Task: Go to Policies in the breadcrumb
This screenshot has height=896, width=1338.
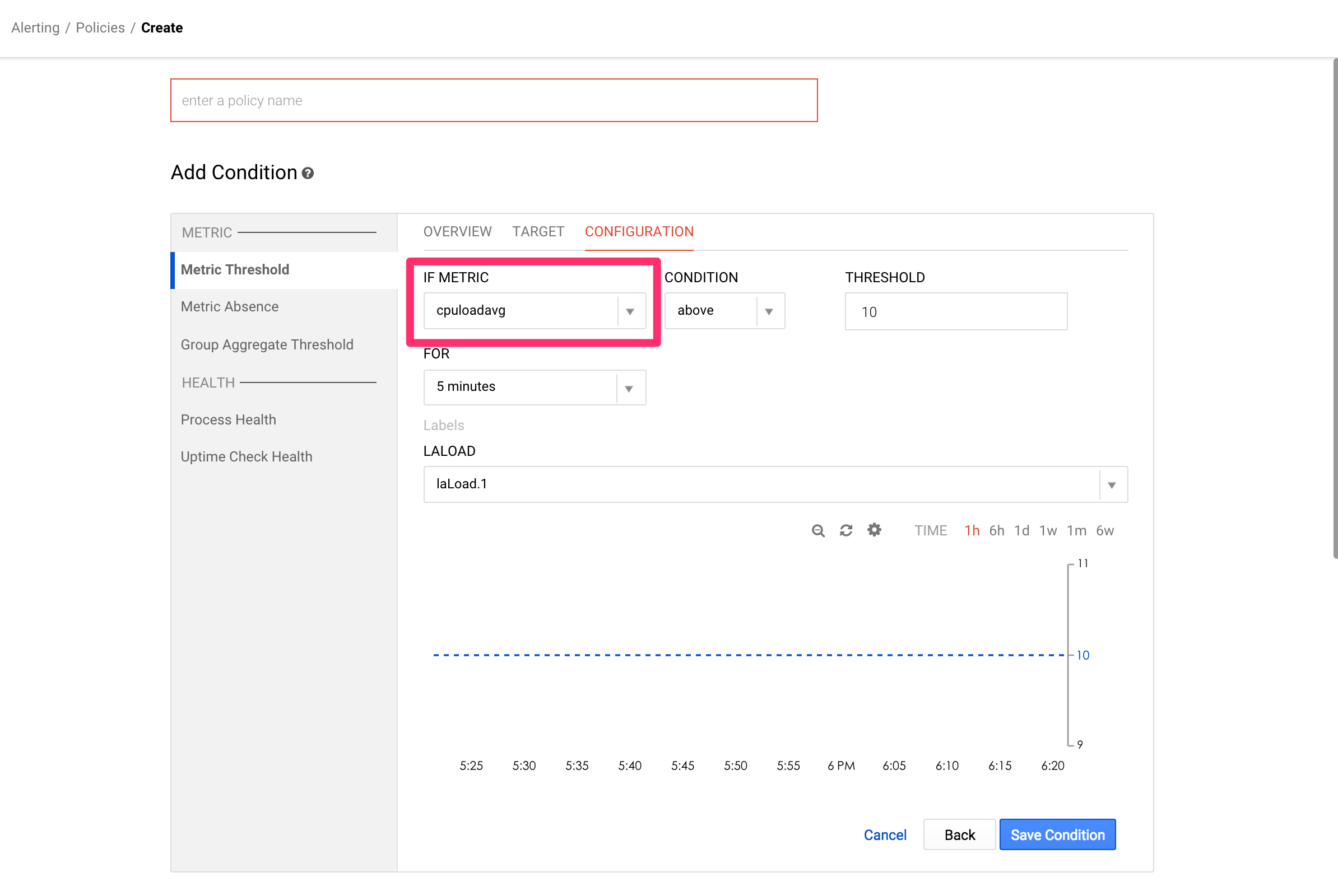Action: 100,27
